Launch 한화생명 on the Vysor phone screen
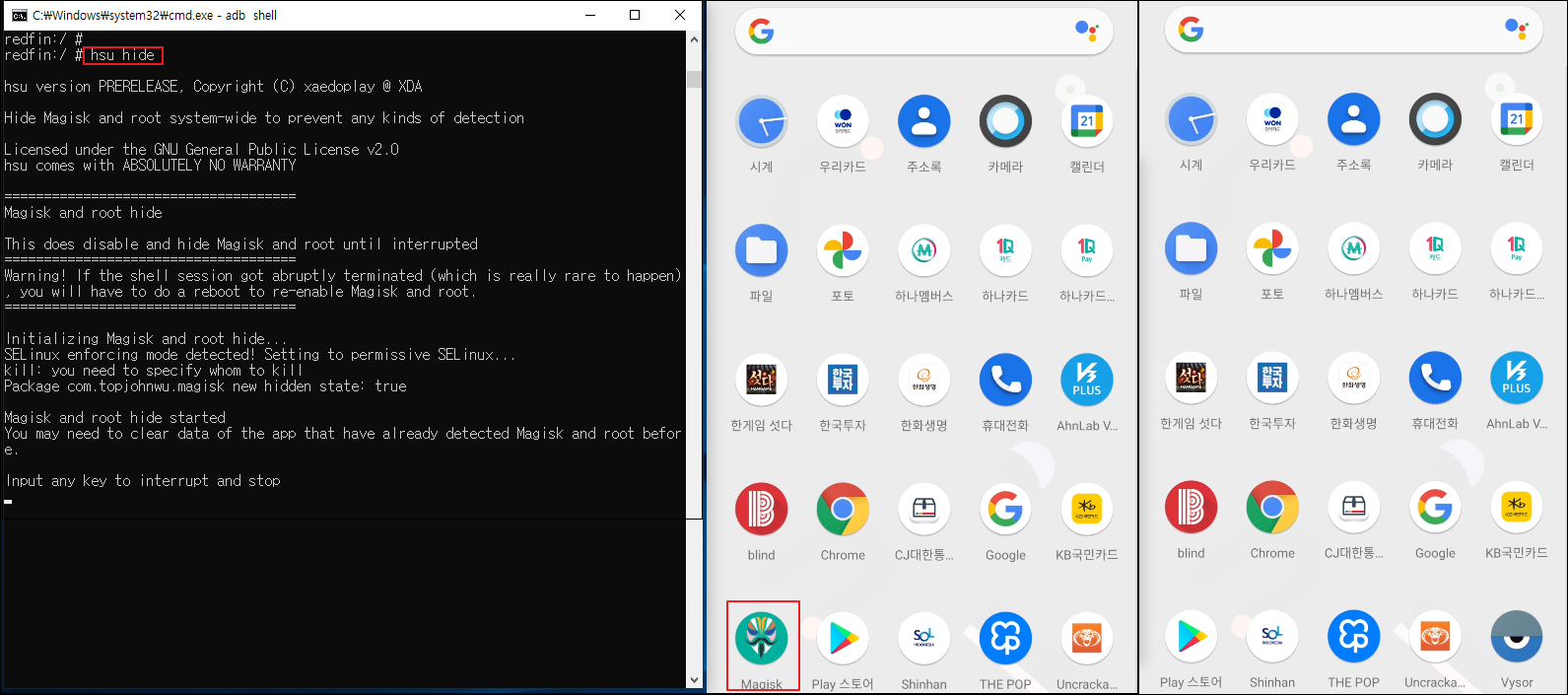1568x695 pixels. pos(1354,378)
